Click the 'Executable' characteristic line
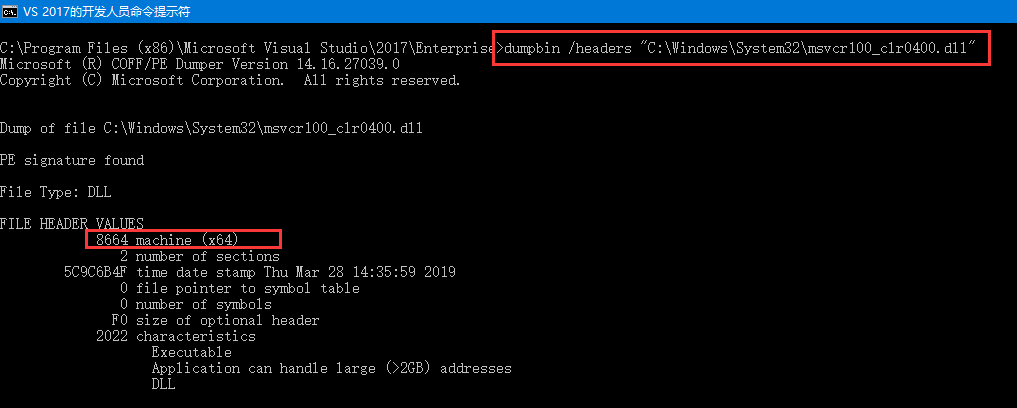Image resolution: width=1017 pixels, height=408 pixels. click(x=191, y=352)
